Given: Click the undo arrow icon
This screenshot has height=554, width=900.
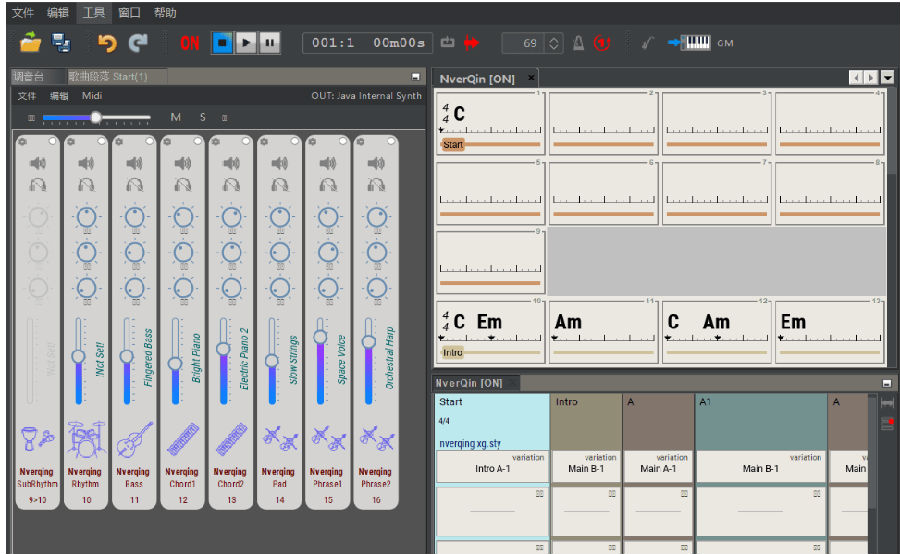Looking at the screenshot, I should [107, 43].
